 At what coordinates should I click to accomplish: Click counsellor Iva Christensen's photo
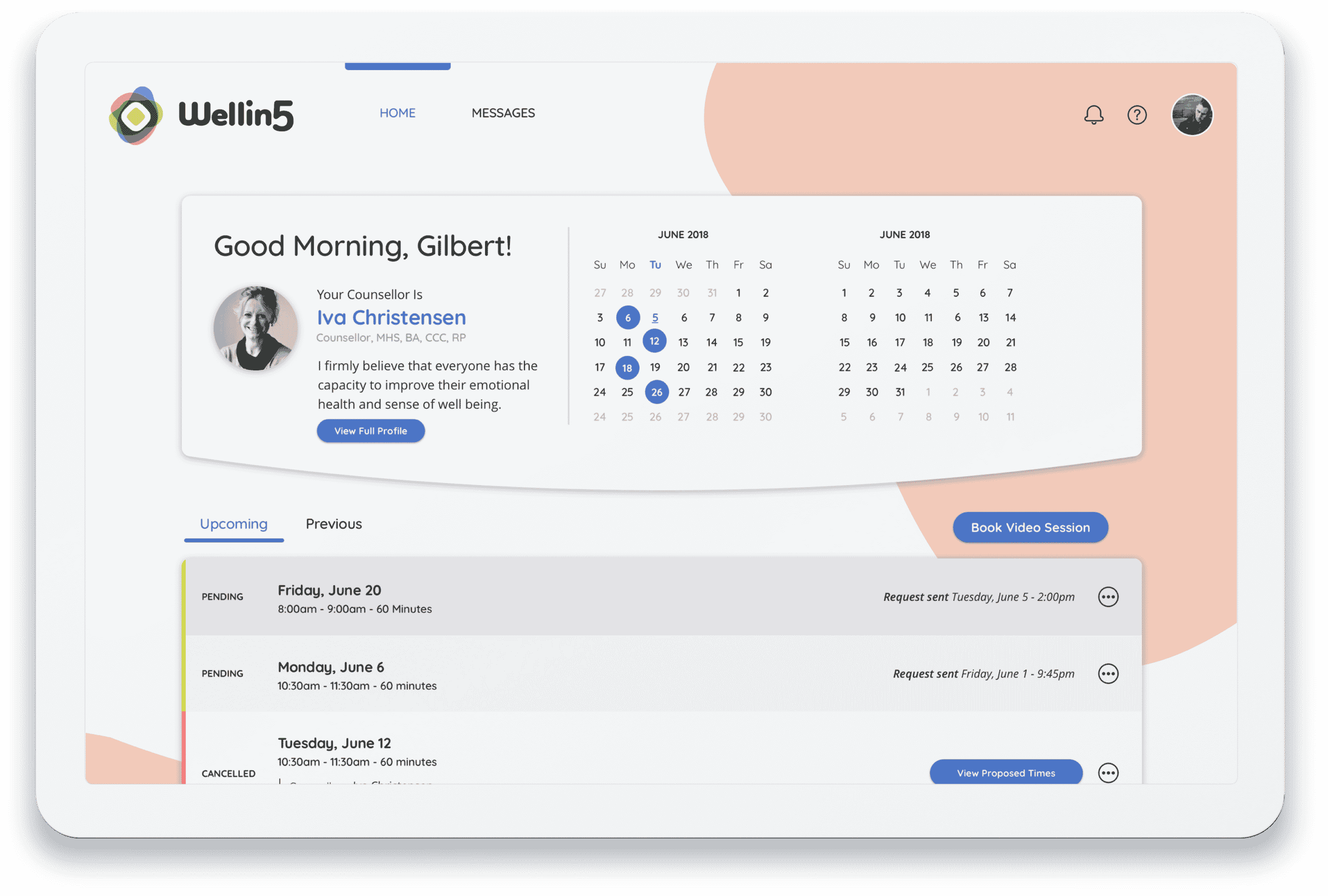coord(255,328)
